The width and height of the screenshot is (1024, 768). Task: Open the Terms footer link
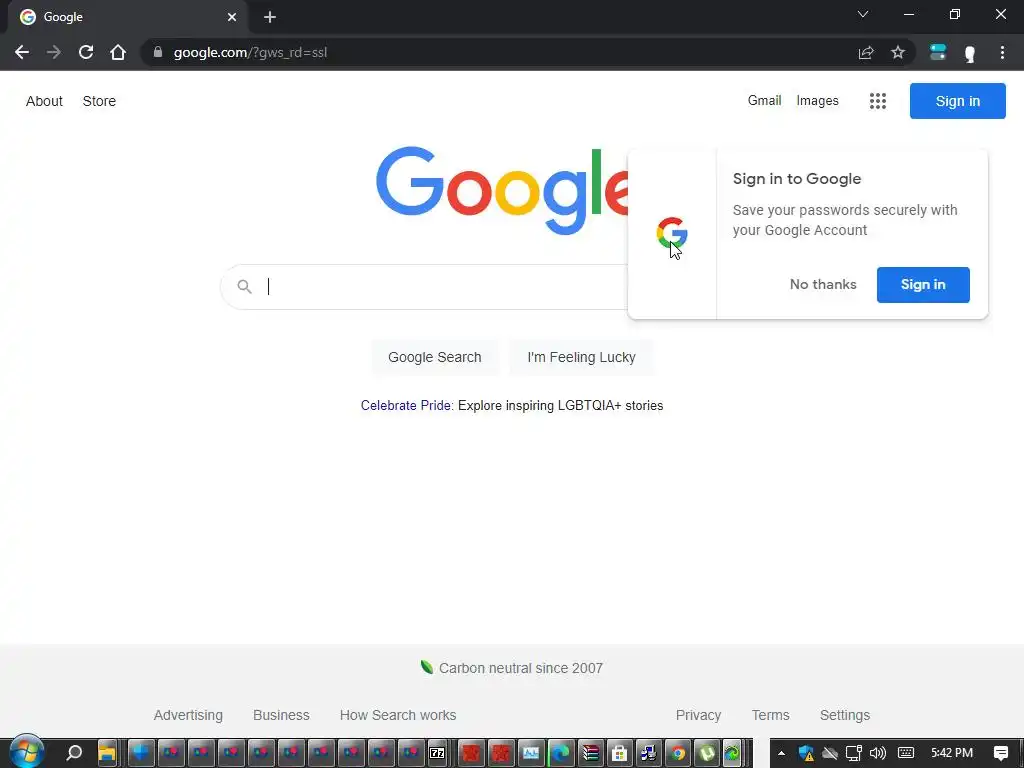tap(770, 715)
